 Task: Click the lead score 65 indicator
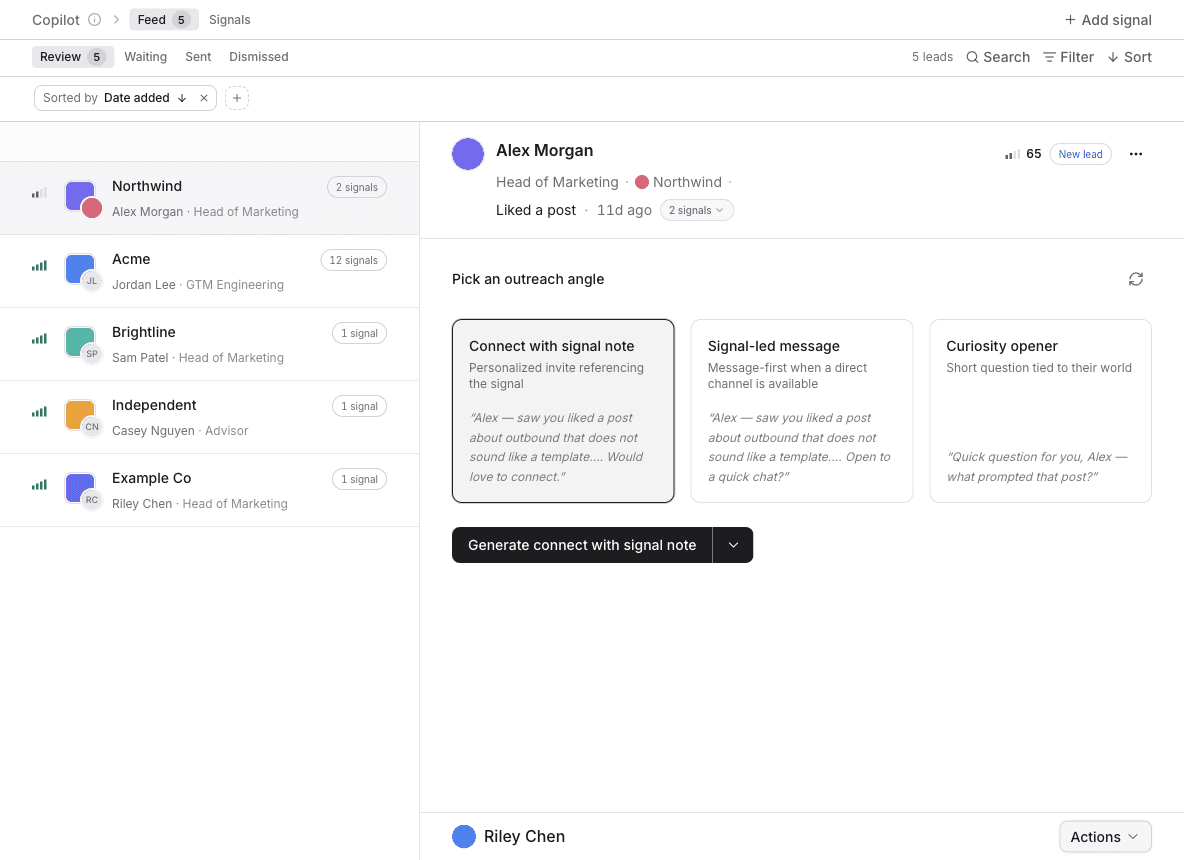coord(1023,154)
